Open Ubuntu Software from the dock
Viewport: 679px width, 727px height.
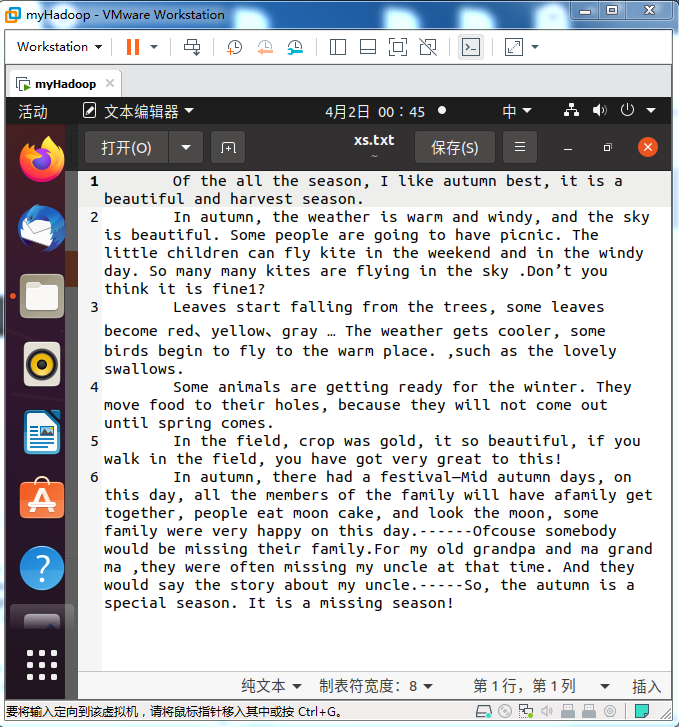[x=42, y=499]
